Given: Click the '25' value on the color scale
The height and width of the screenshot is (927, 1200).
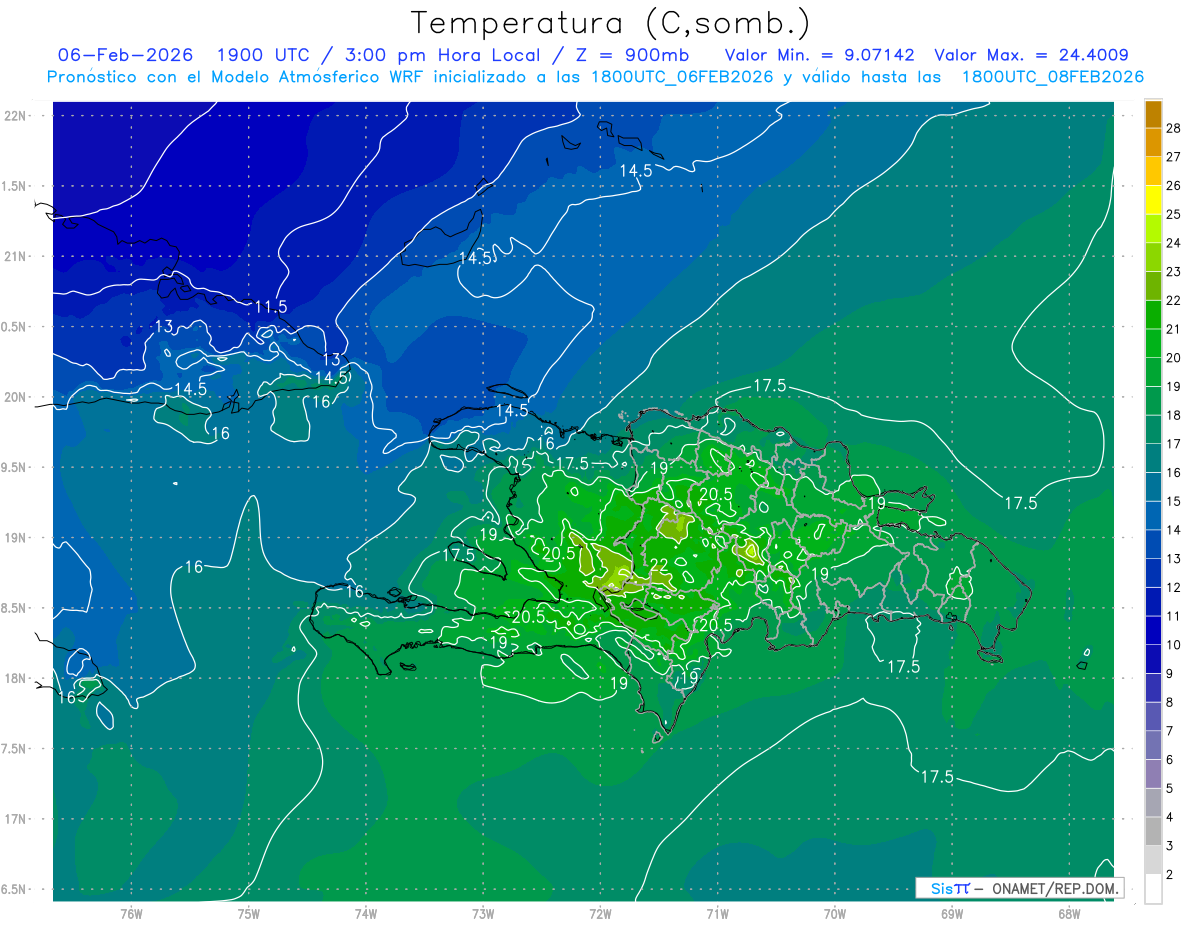Looking at the screenshot, I should pyautogui.click(x=1174, y=214).
